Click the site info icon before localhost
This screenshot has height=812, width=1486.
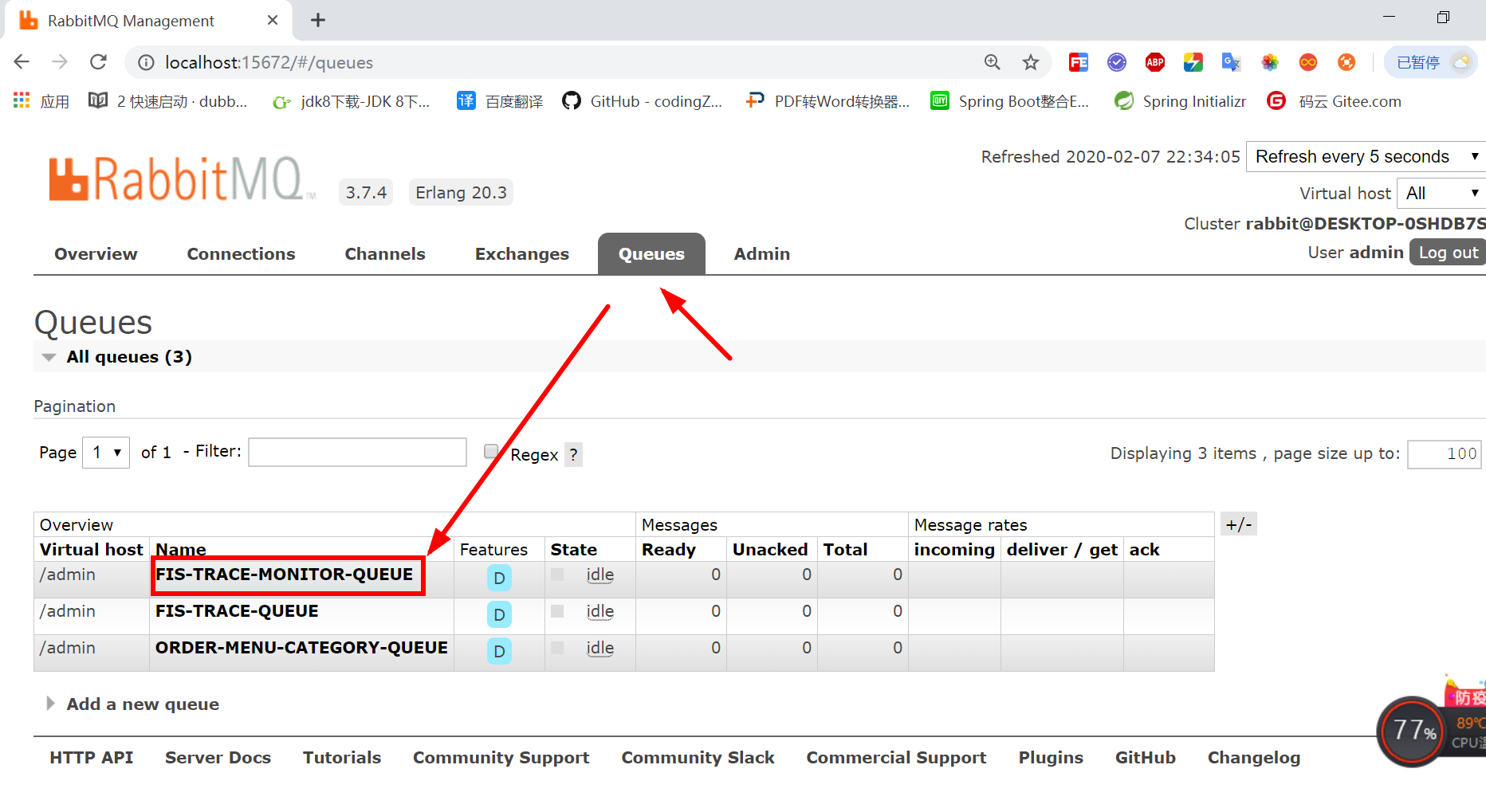pyautogui.click(x=146, y=62)
